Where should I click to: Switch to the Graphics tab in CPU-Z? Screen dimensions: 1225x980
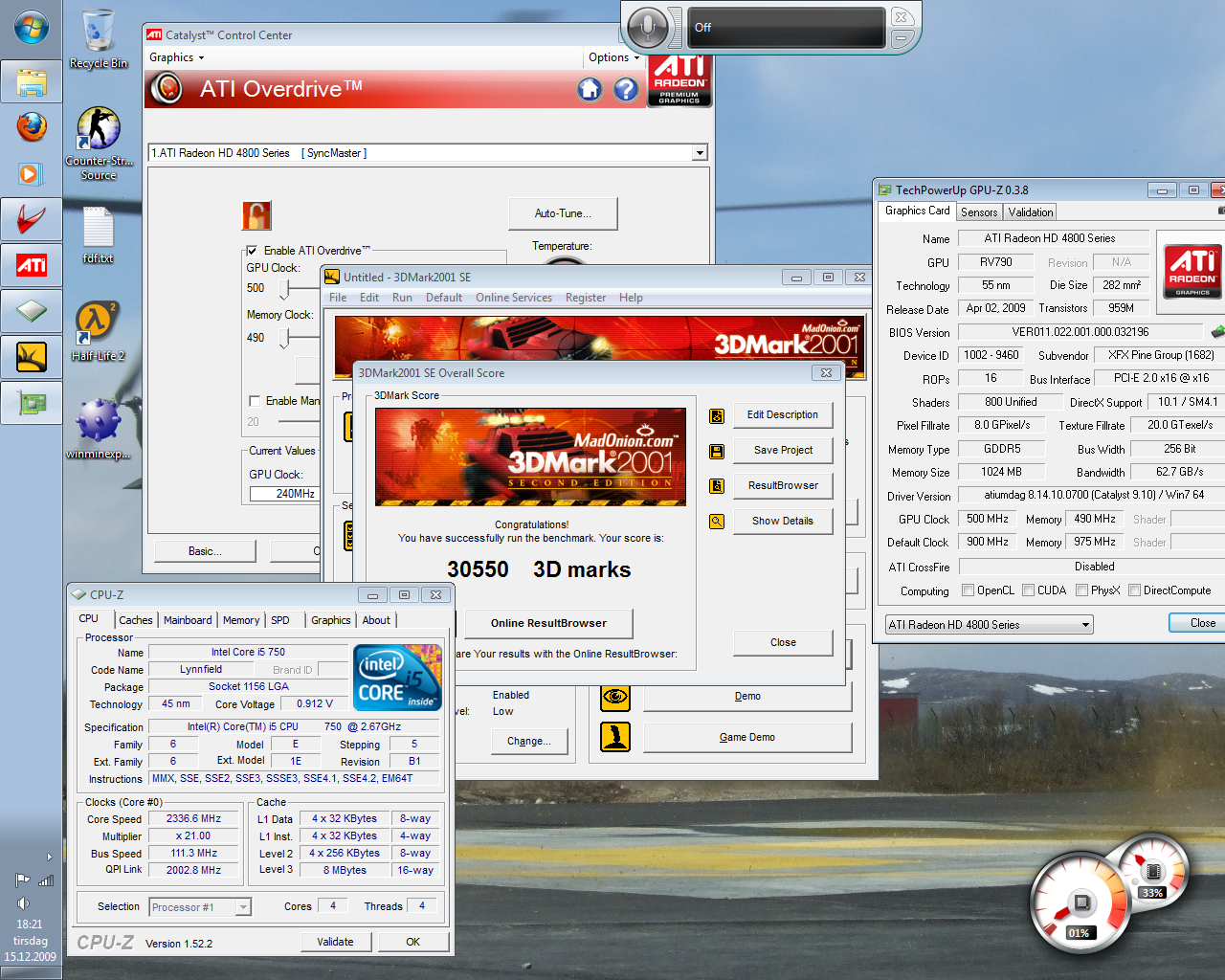pyautogui.click(x=331, y=620)
